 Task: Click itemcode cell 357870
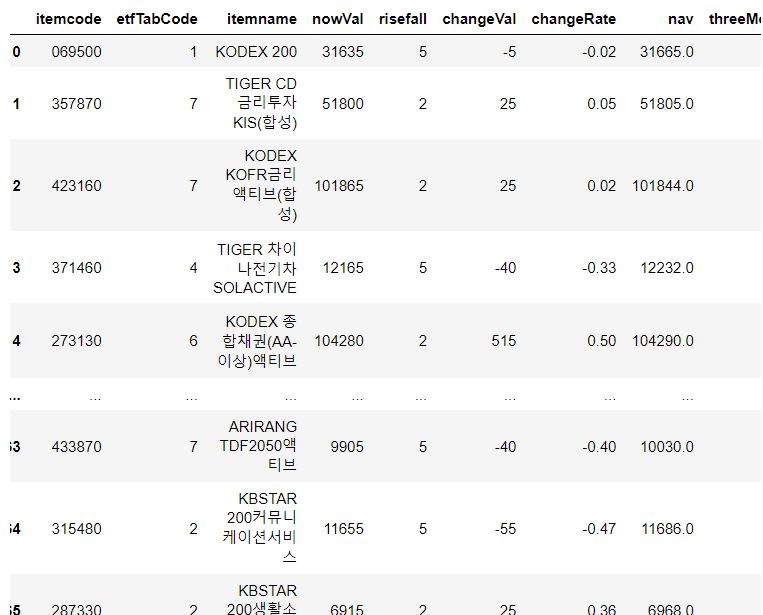76,104
